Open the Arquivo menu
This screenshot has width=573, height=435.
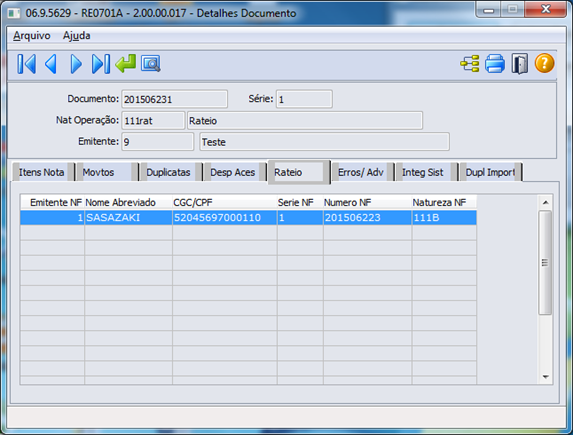[x=32, y=36]
